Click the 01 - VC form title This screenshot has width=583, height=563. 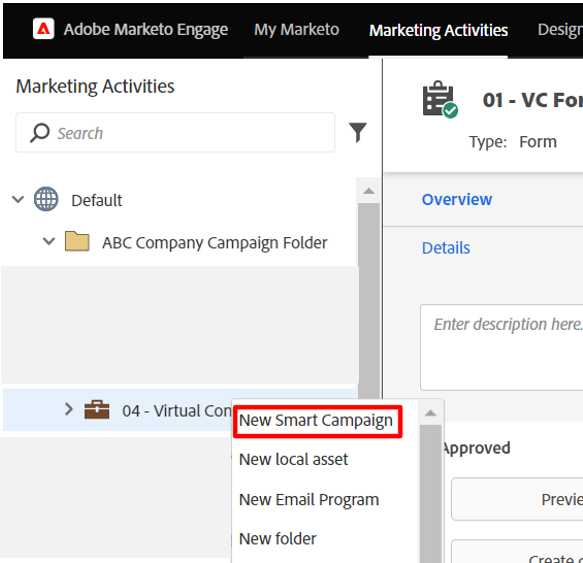[532, 100]
